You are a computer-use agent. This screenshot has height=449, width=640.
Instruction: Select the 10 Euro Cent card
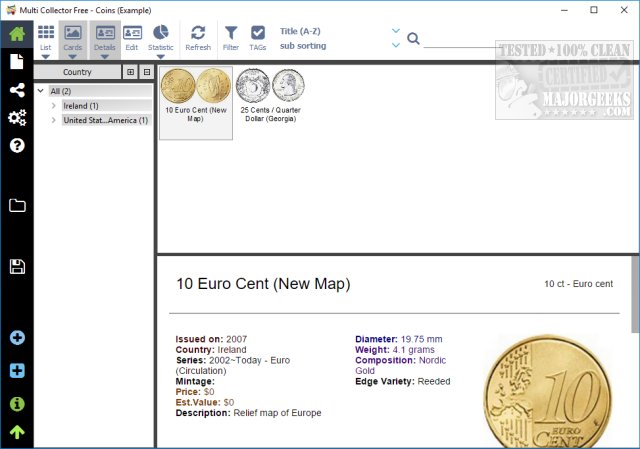(x=196, y=103)
